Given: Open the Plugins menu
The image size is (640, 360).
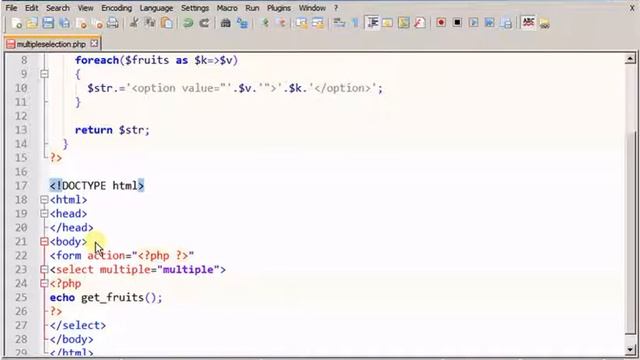Looking at the screenshot, I should pyautogui.click(x=279, y=8).
